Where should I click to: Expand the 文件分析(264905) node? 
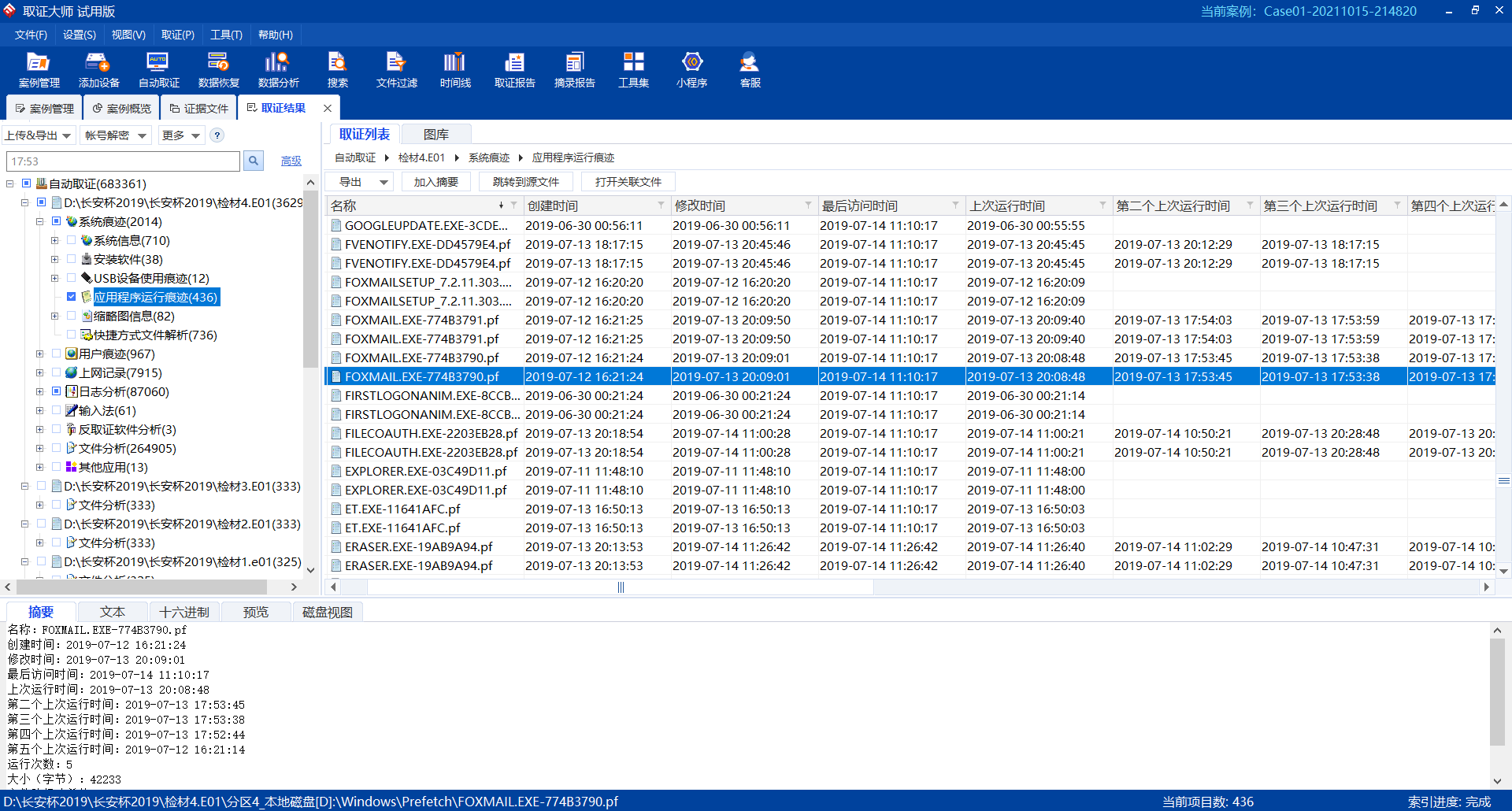click(39, 448)
